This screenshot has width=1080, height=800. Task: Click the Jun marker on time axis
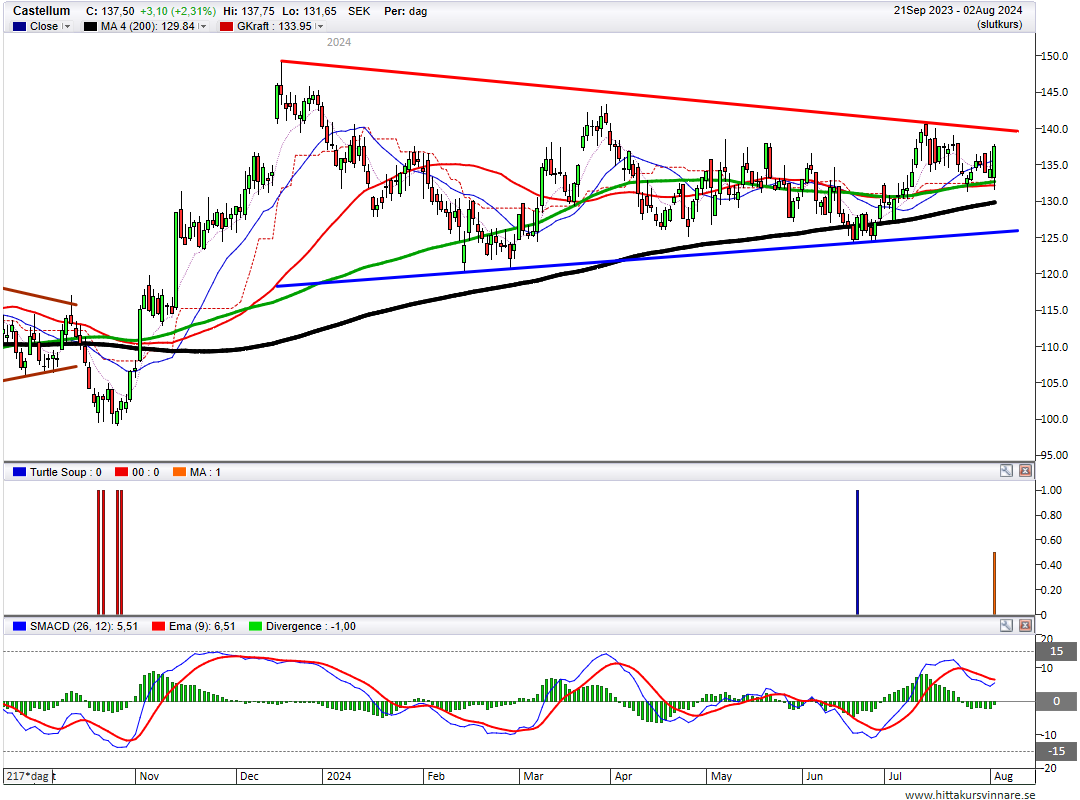point(814,776)
